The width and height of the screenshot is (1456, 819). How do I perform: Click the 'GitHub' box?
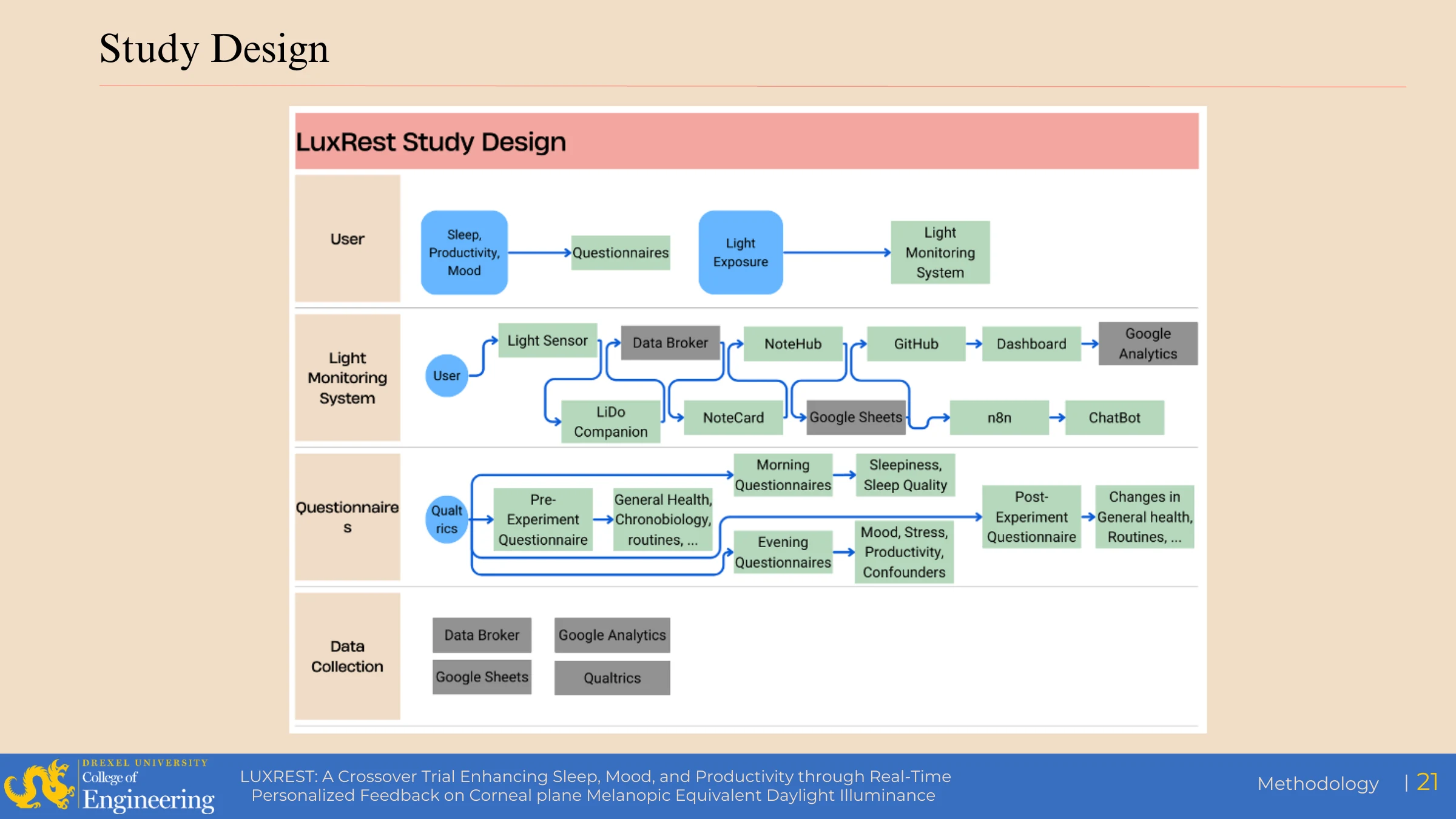pos(916,343)
